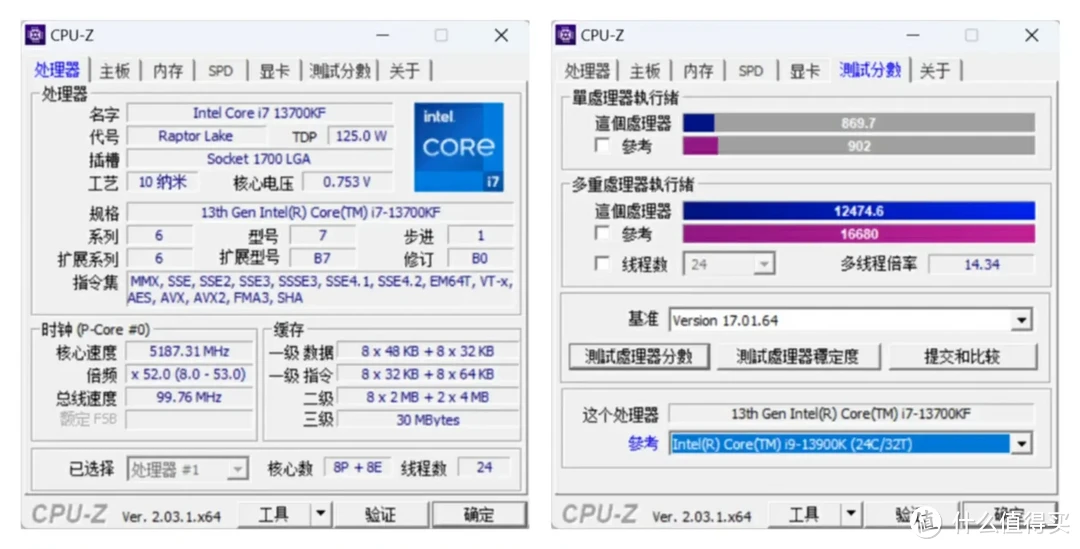Select 处理器 tab in left window
The height and width of the screenshot is (549, 1080).
(57, 70)
